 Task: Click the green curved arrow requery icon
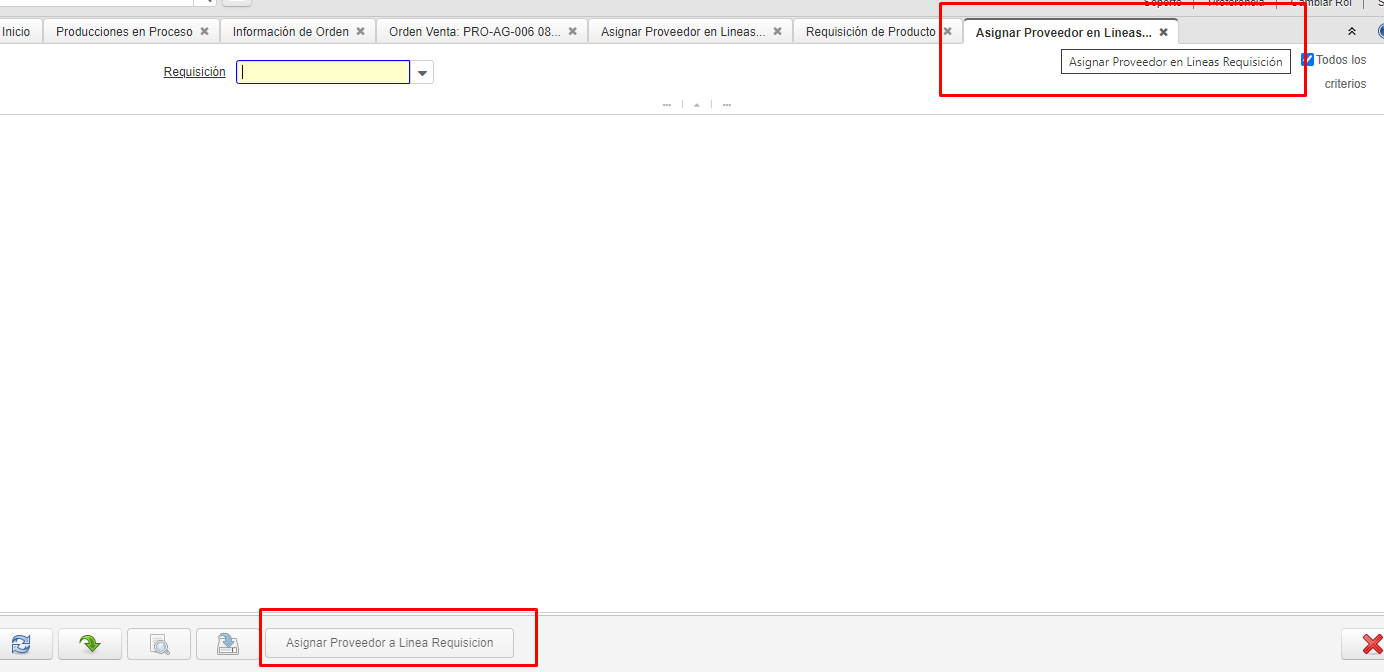(90, 644)
